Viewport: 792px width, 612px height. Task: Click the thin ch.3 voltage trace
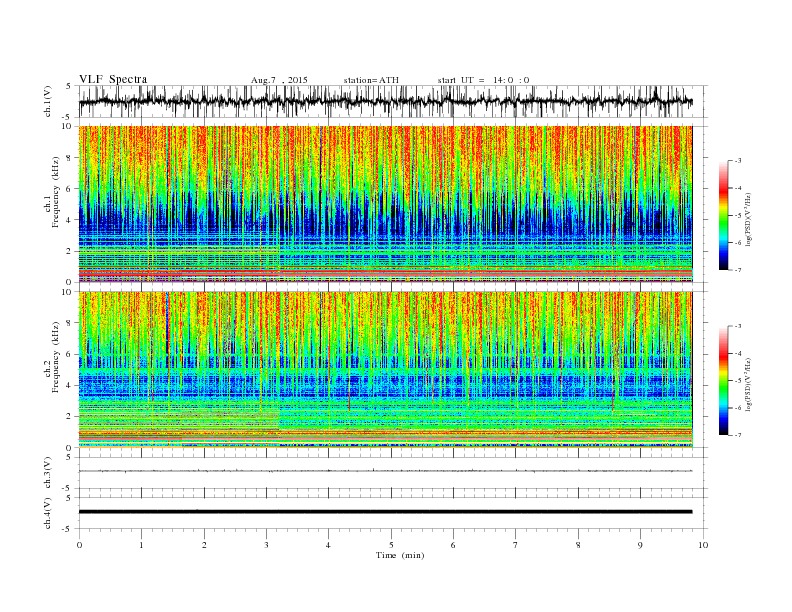(x=385, y=471)
